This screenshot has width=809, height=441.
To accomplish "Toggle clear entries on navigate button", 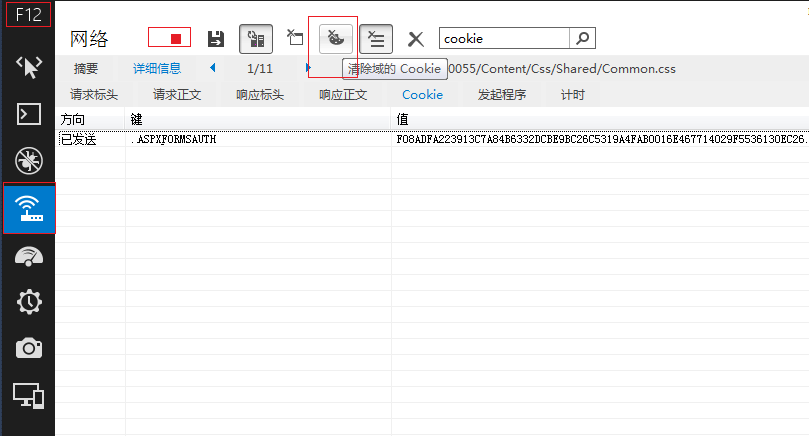I will pos(376,39).
